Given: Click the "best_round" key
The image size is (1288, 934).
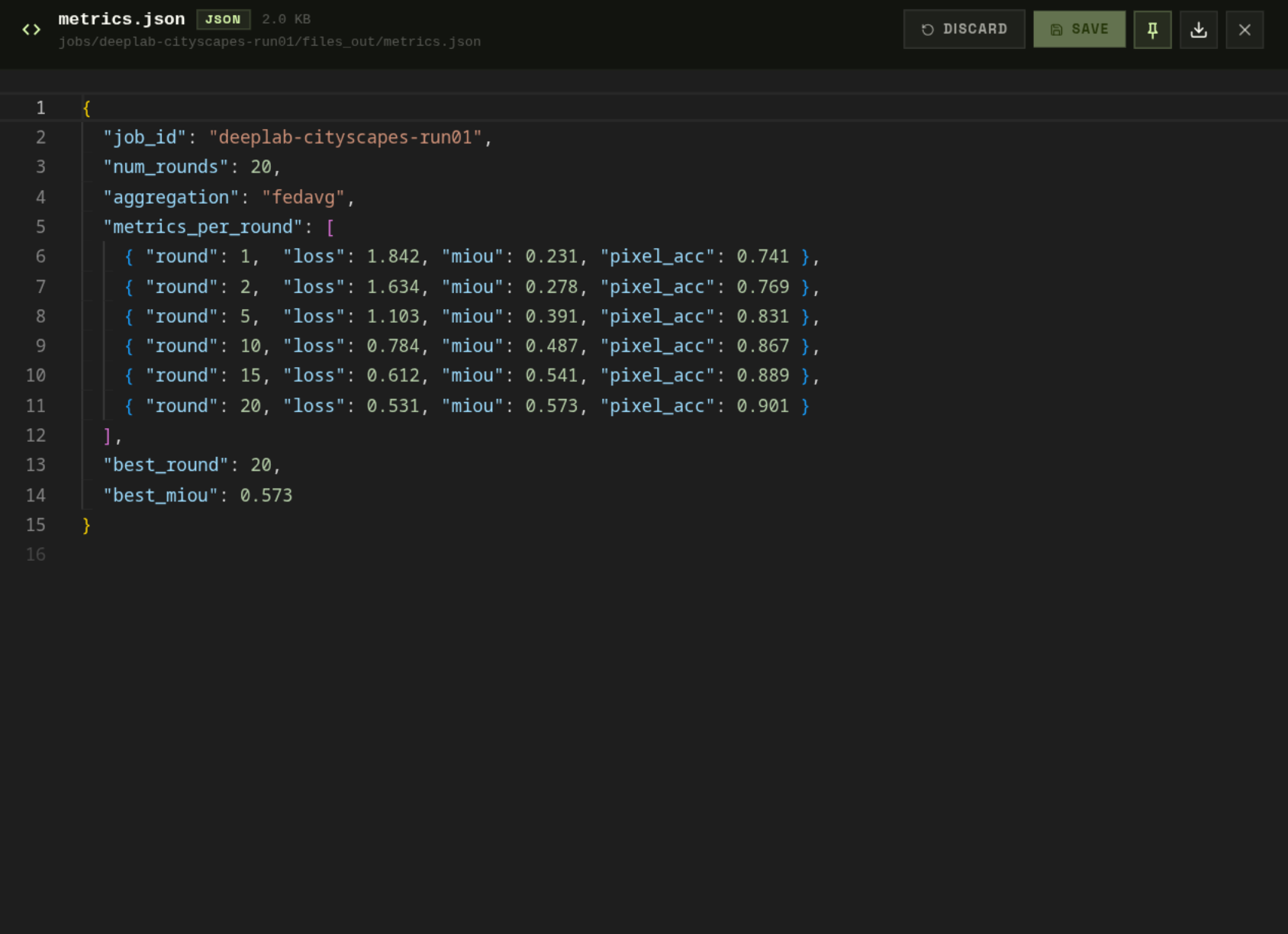Looking at the screenshot, I should tap(166, 465).
